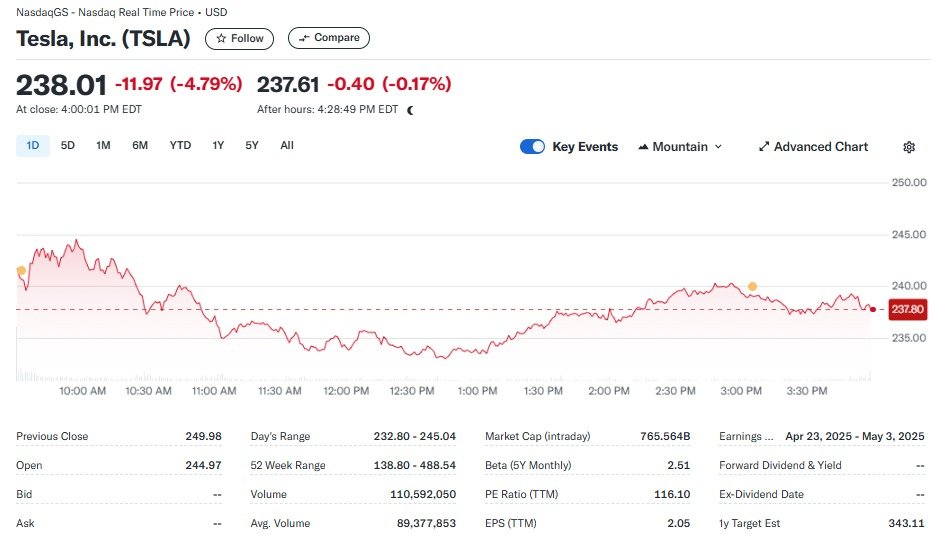
Task: Click the star Follow button
Action: click(239, 38)
